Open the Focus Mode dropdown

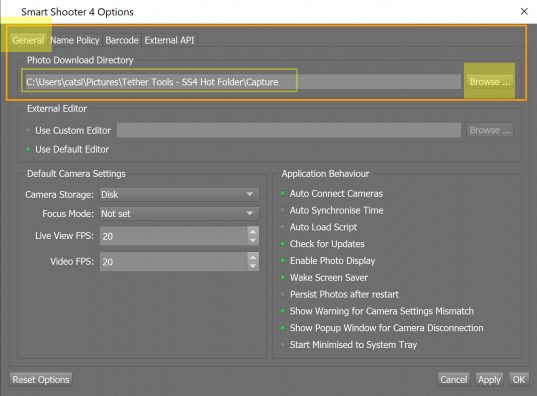point(179,213)
